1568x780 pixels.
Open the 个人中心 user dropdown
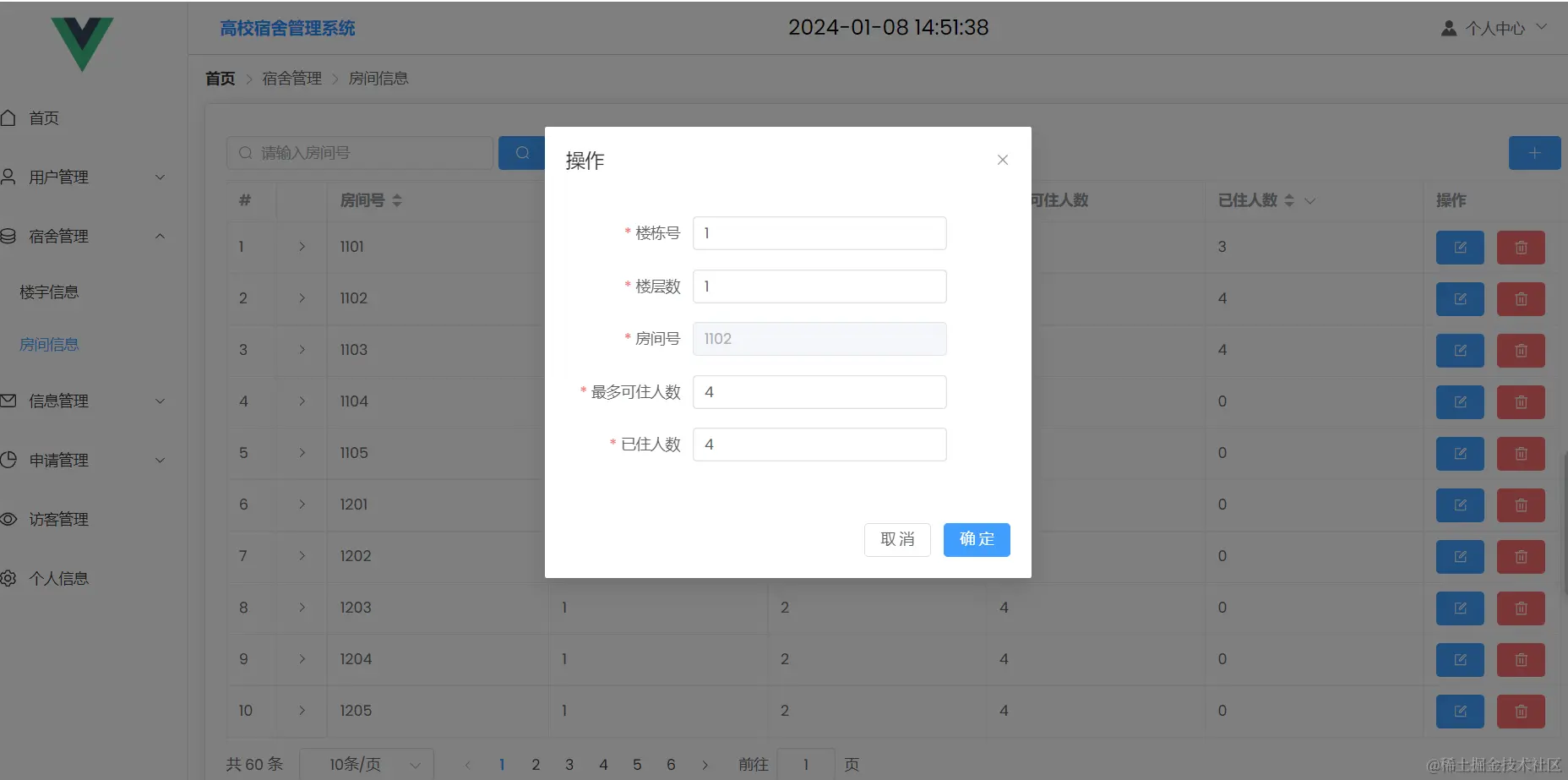[x=1494, y=28]
